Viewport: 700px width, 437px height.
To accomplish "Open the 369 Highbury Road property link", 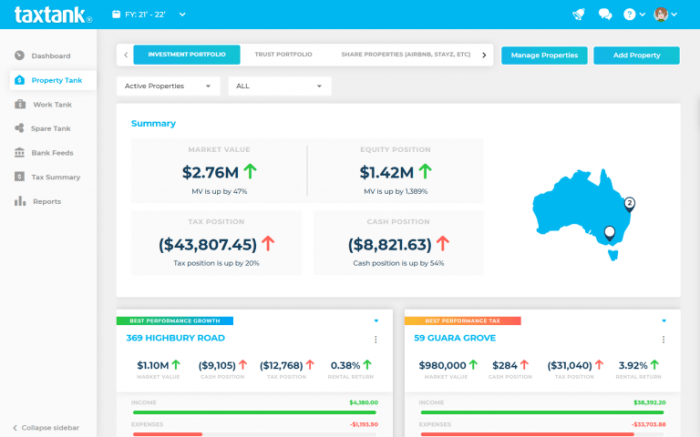I will [x=175, y=338].
